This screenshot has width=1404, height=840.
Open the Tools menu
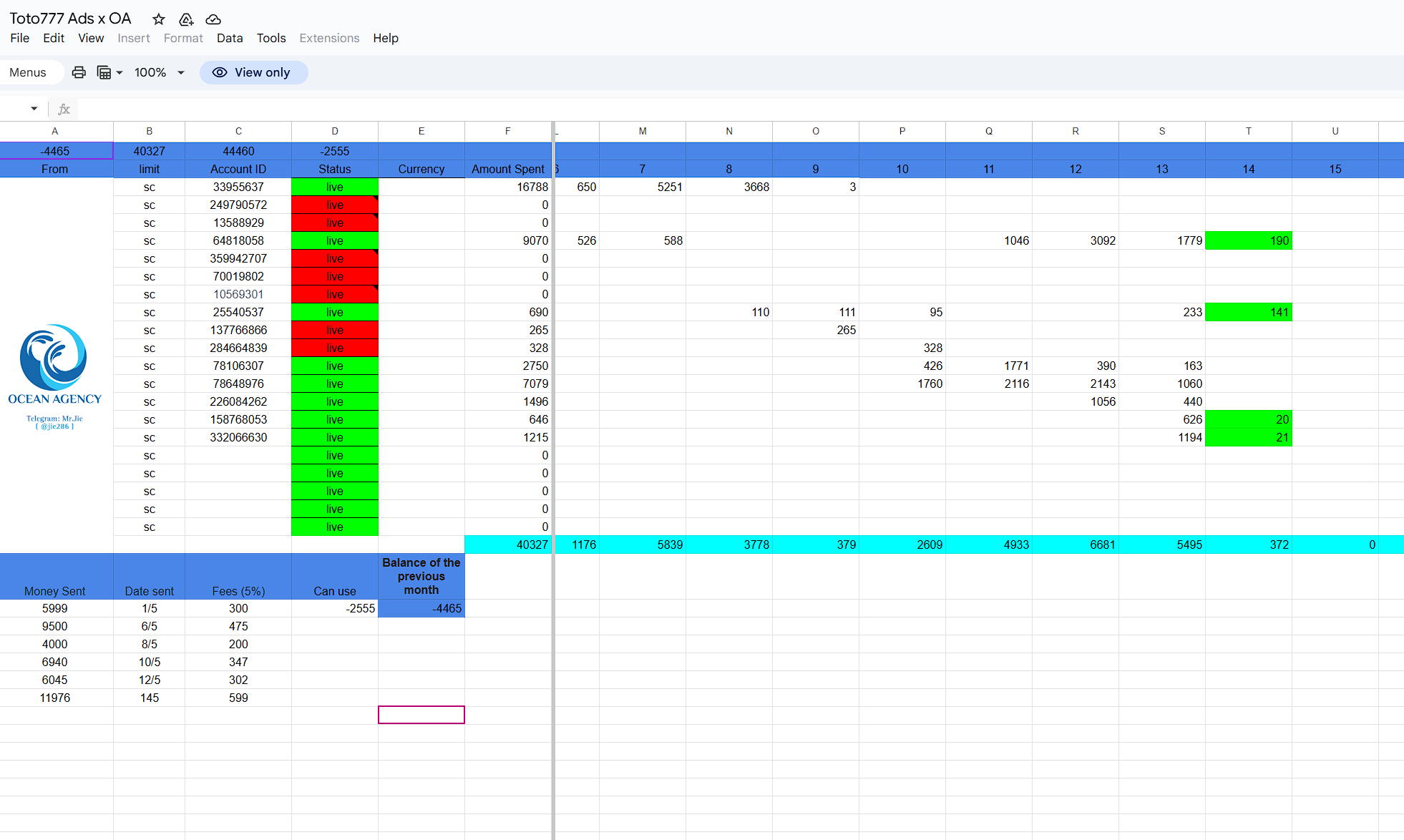point(271,38)
